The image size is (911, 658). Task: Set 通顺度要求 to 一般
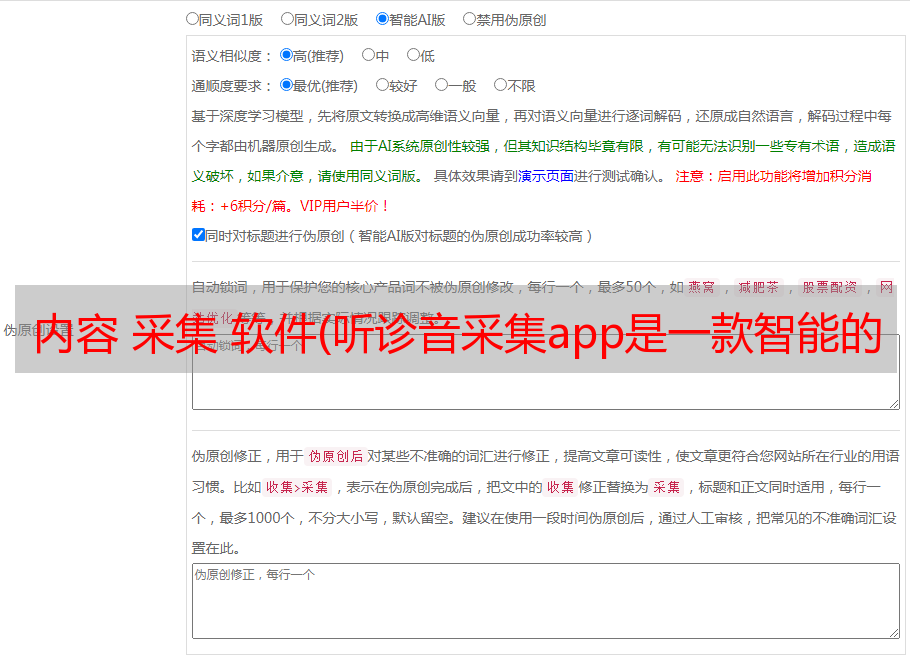[442, 85]
